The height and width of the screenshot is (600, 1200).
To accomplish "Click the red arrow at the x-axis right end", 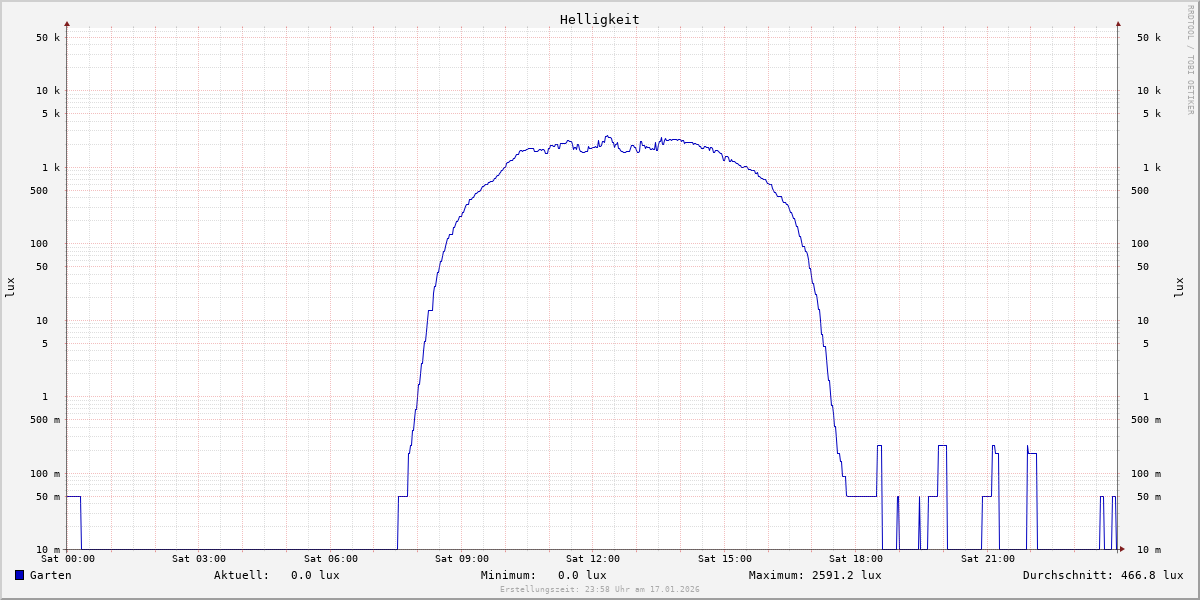I will [x=1122, y=548].
